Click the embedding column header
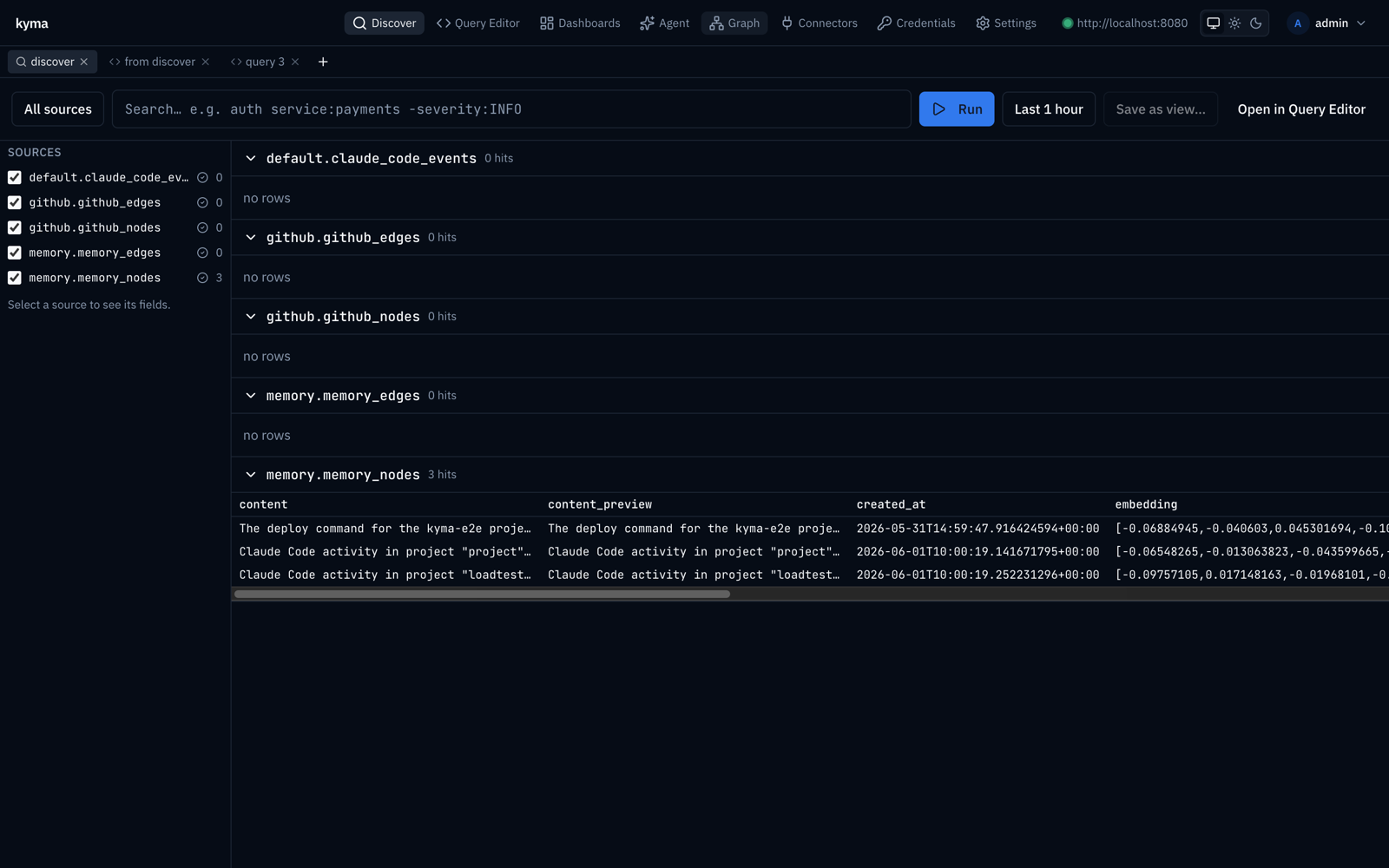Screen dimensions: 1389x868 click(1146, 504)
